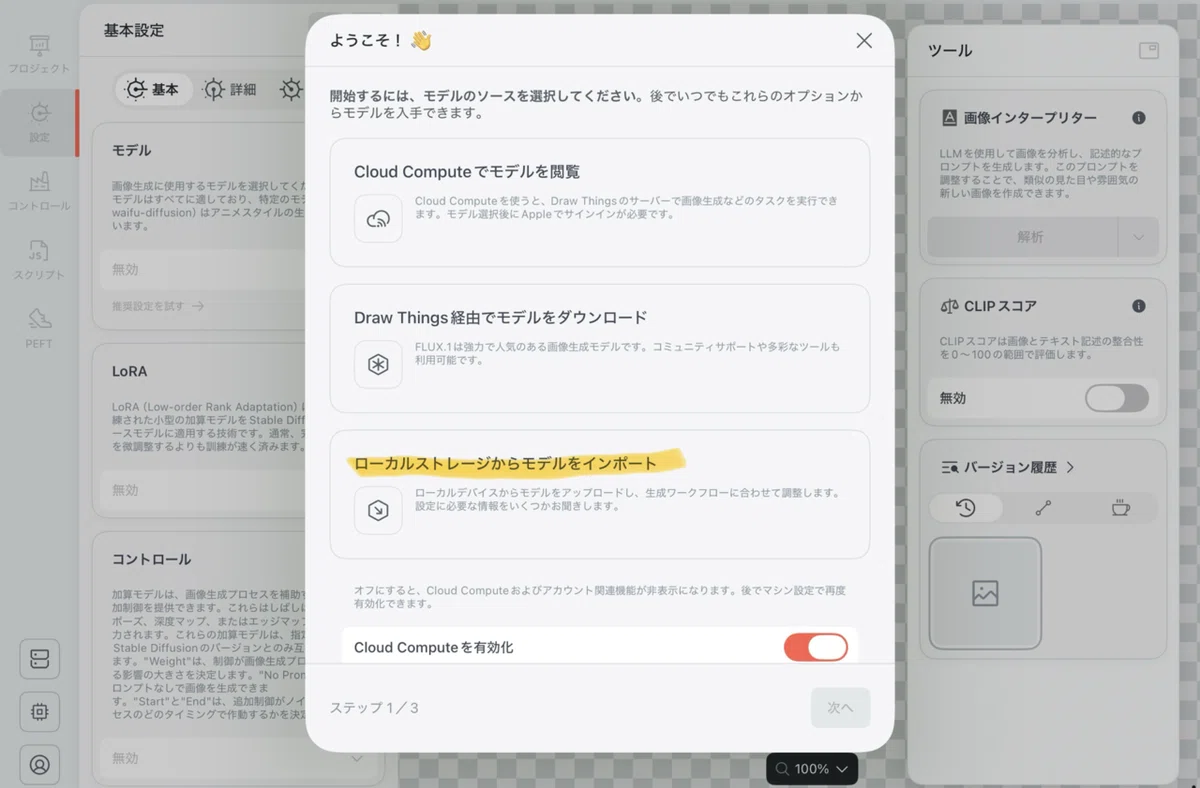Image resolution: width=1200 pixels, height=788 pixels.
Task: Choose Cloud Computeでモデルを閲覧 option
Action: click(600, 203)
